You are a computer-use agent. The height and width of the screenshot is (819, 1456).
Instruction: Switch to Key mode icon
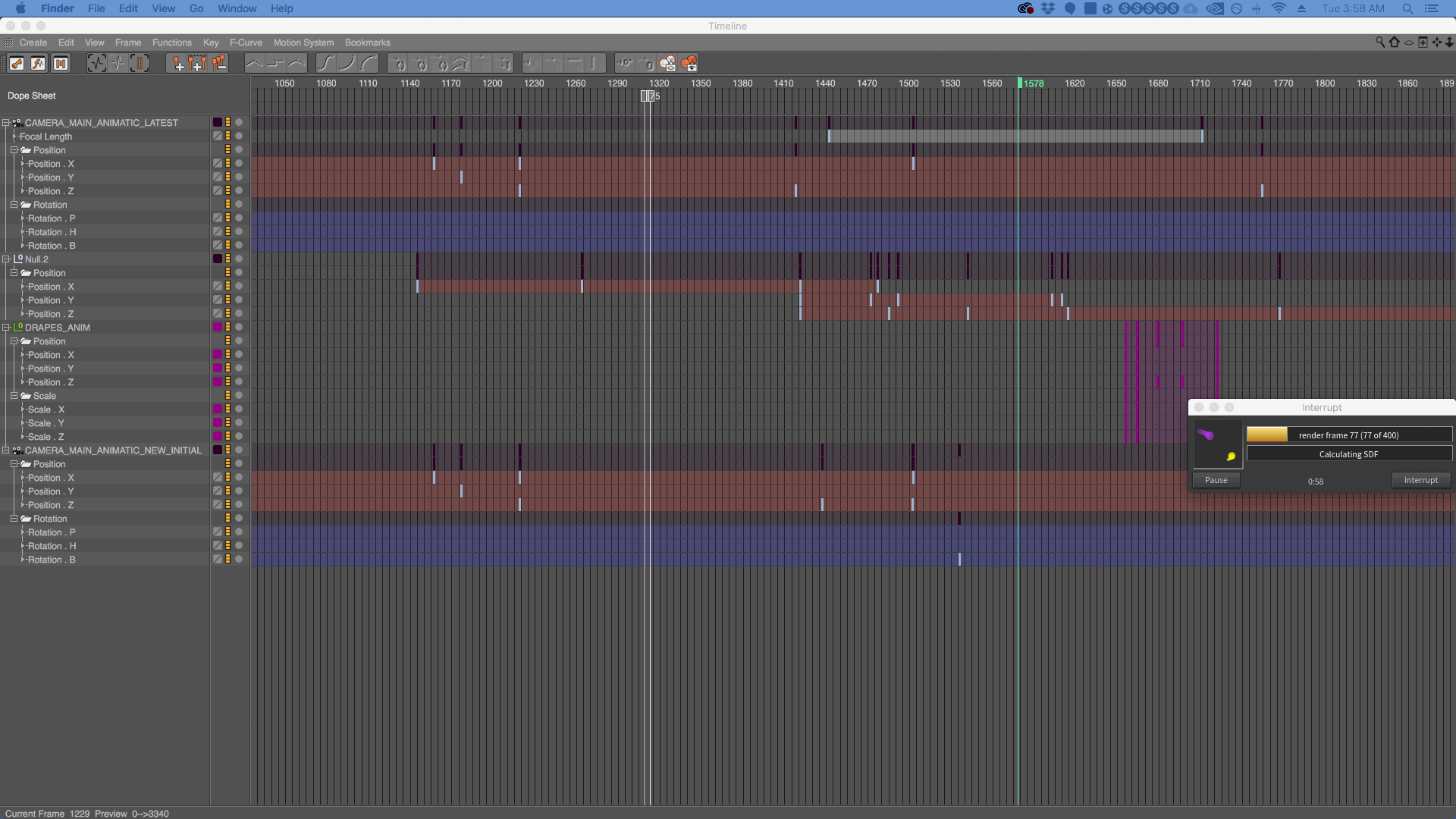17,64
